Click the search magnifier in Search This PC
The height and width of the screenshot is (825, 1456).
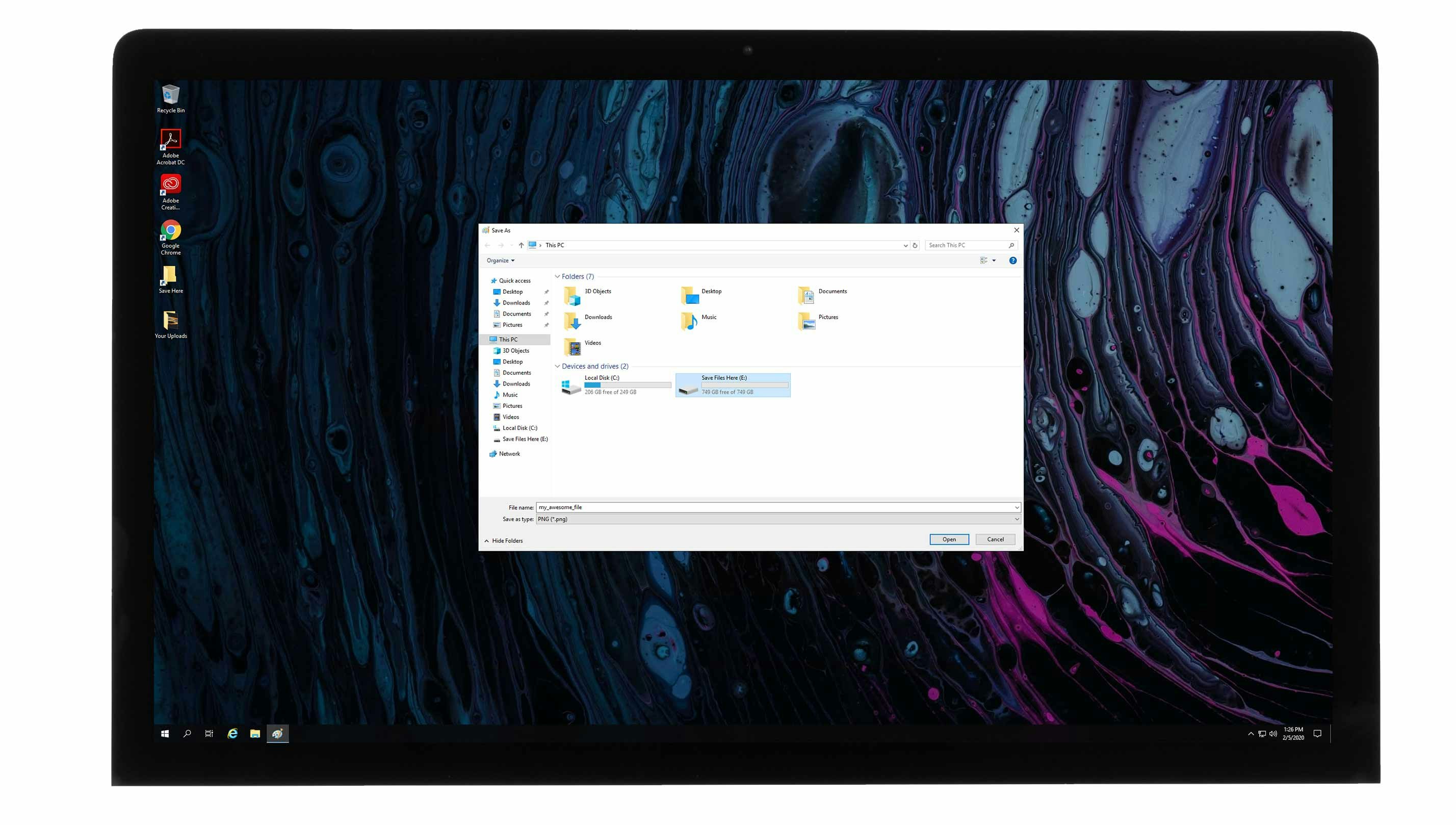(1011, 245)
